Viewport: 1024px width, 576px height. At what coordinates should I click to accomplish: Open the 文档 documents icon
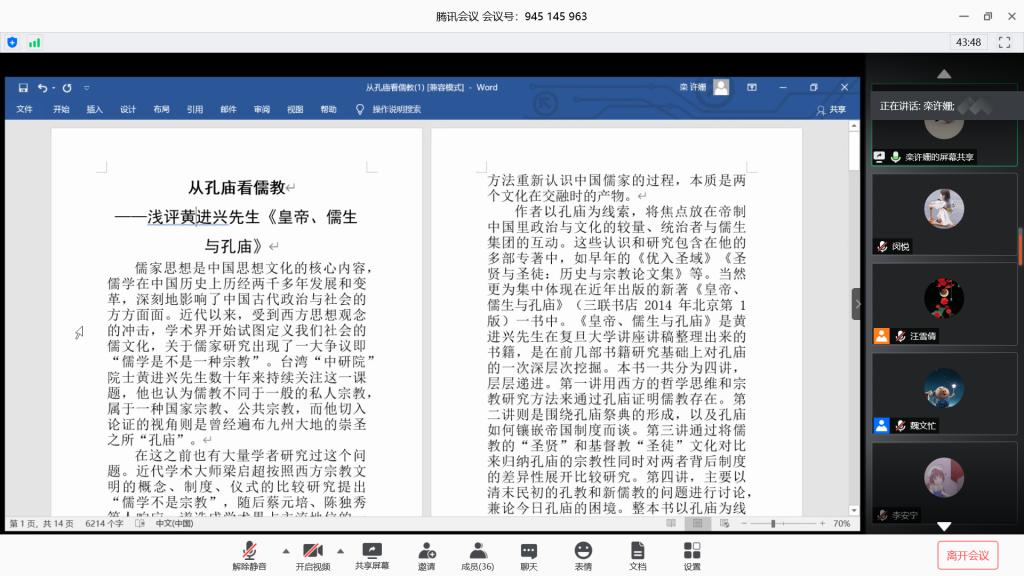[637, 555]
